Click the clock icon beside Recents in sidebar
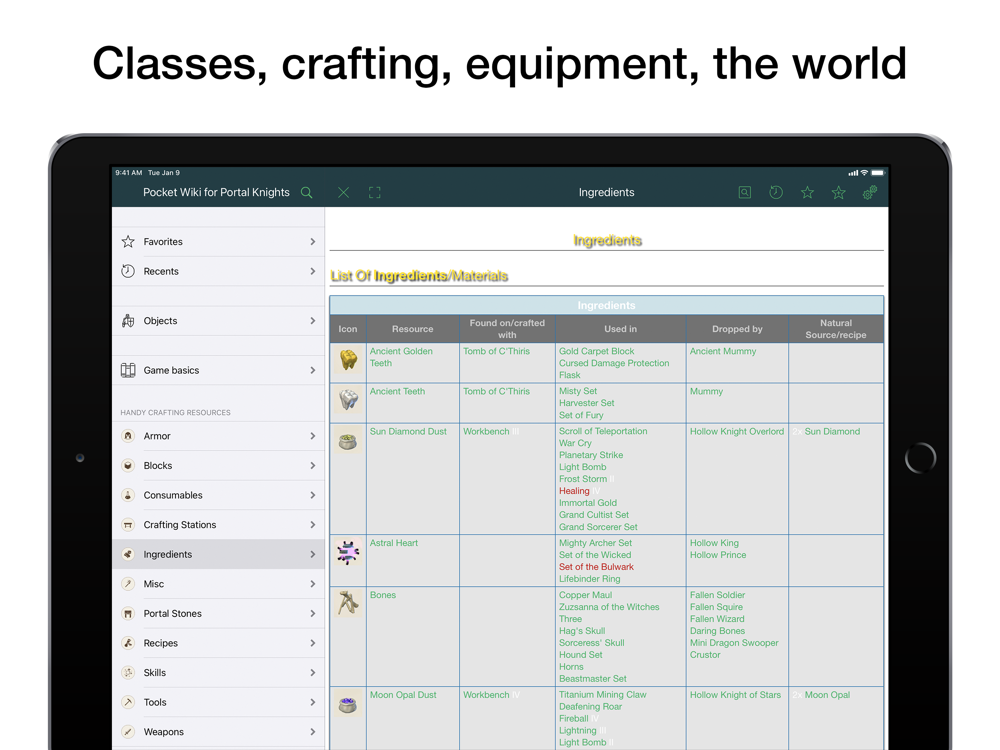This screenshot has width=1000, height=750. coord(128,271)
